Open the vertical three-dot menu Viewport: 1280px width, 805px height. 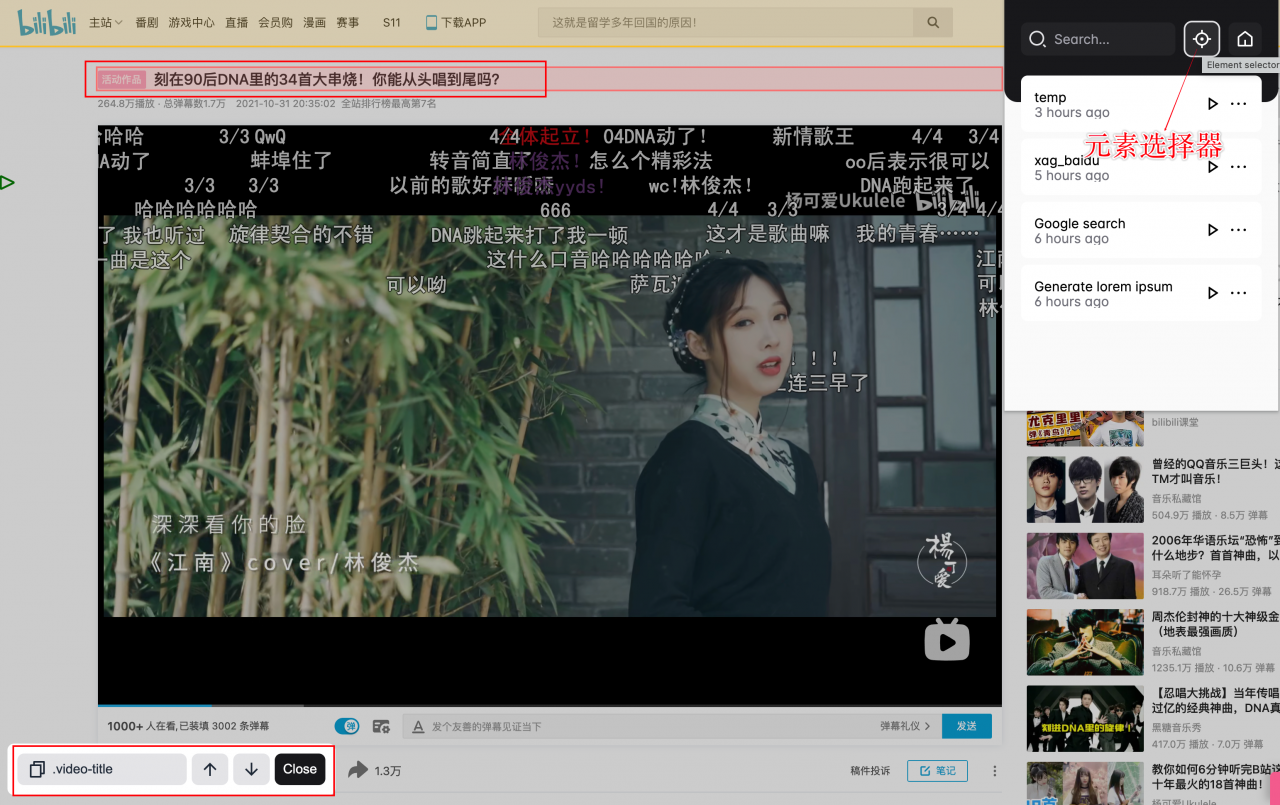[x=994, y=771]
